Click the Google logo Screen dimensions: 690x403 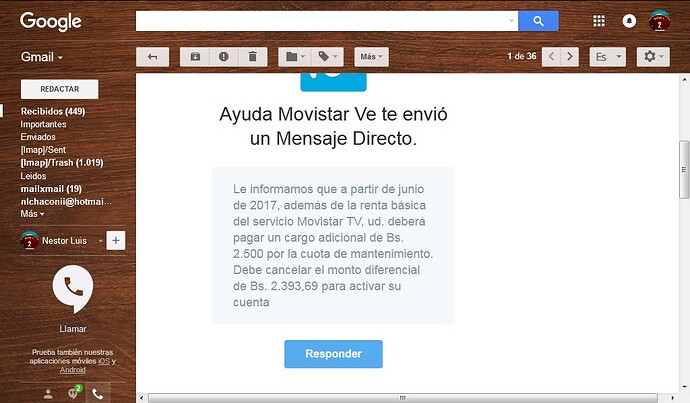51,21
